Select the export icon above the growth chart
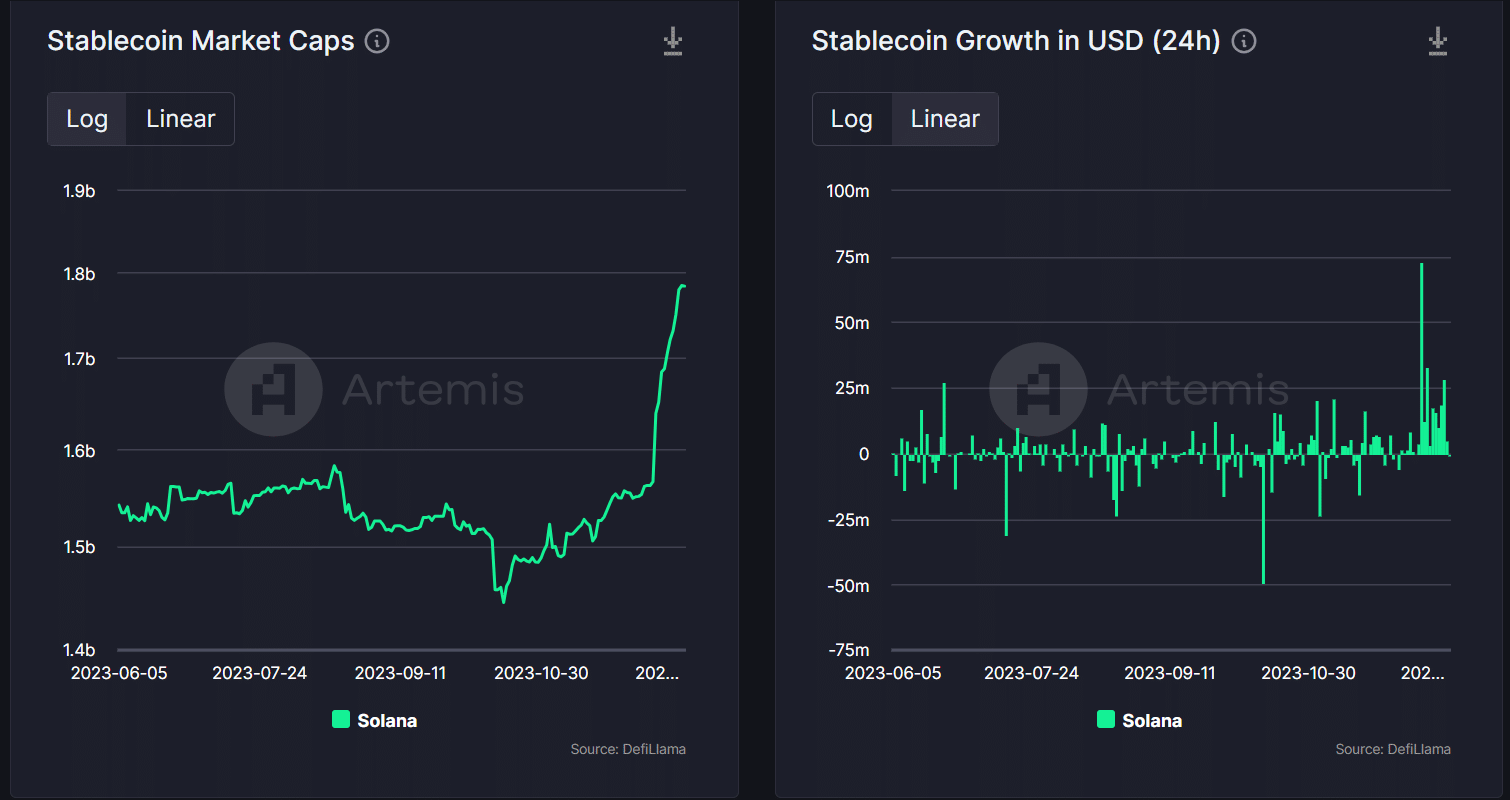This screenshot has width=1510, height=800. (x=1437, y=41)
